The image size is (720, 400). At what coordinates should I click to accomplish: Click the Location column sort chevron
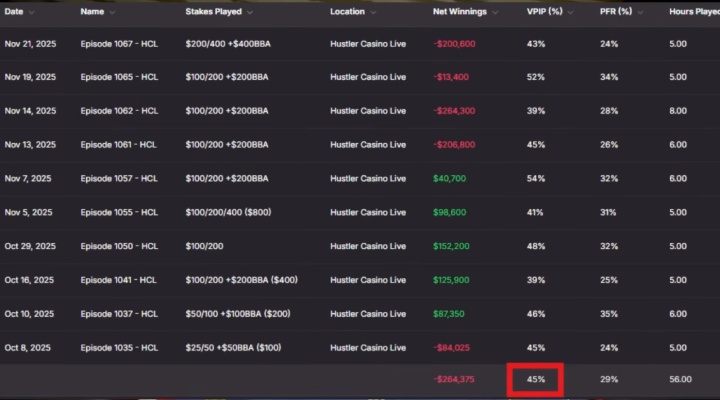(x=375, y=12)
